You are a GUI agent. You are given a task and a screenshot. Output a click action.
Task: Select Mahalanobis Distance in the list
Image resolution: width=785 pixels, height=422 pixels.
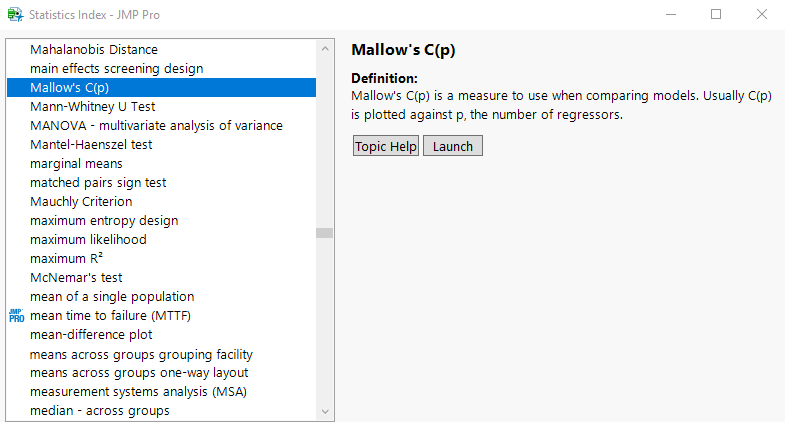pos(94,49)
